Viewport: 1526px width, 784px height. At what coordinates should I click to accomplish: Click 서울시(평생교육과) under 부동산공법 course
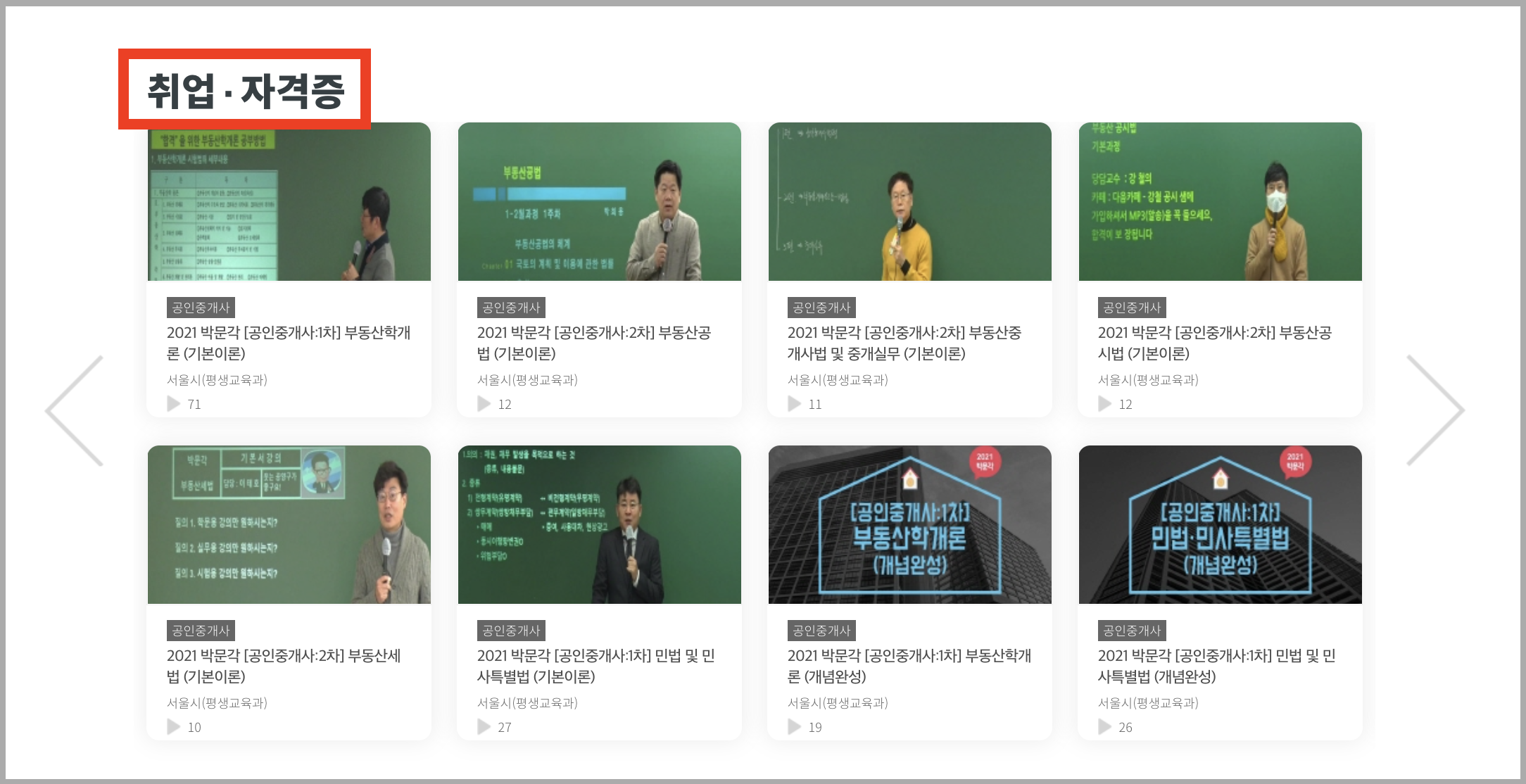coord(527,380)
